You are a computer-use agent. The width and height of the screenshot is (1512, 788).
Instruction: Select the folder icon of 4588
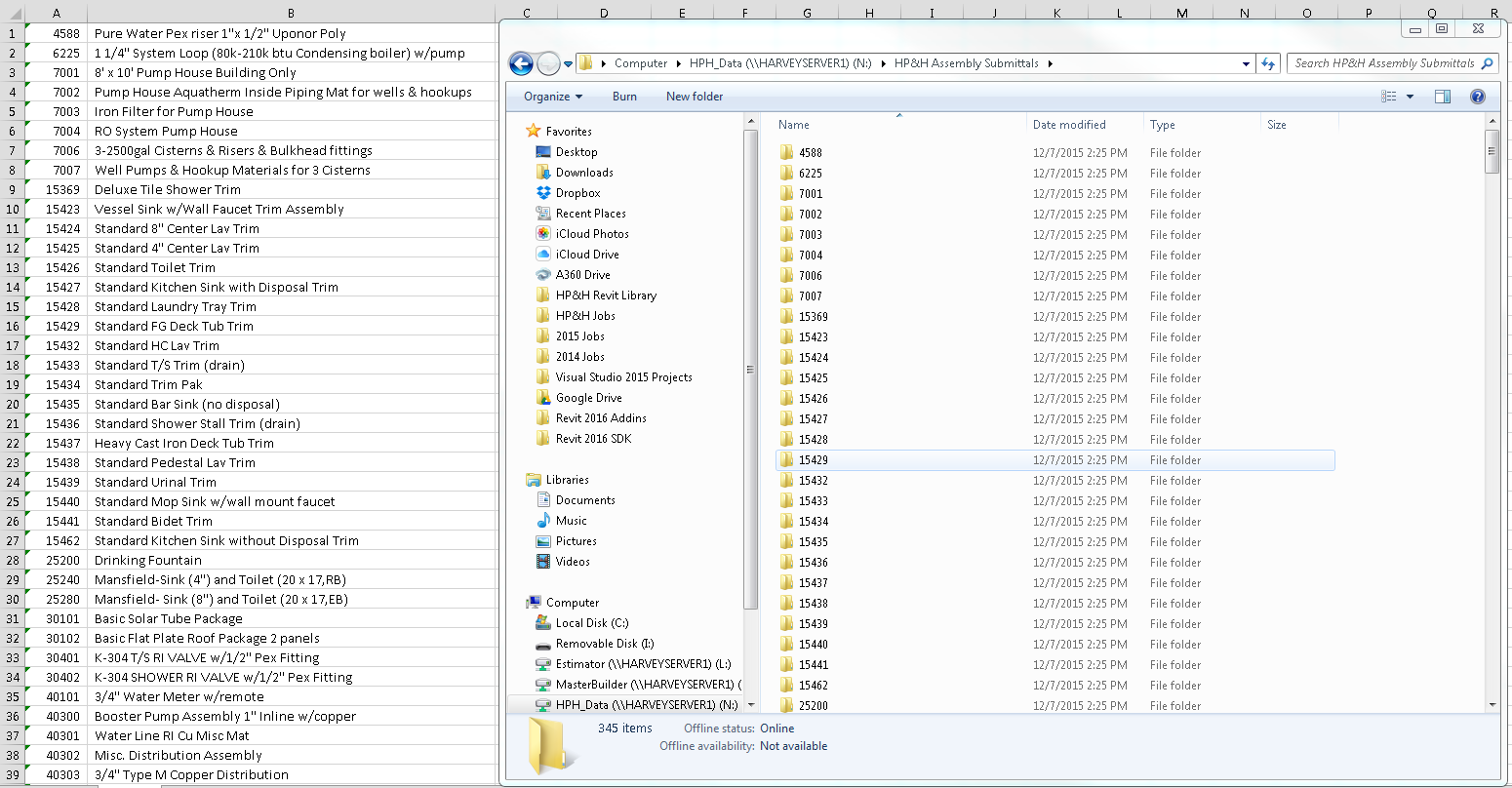787,153
